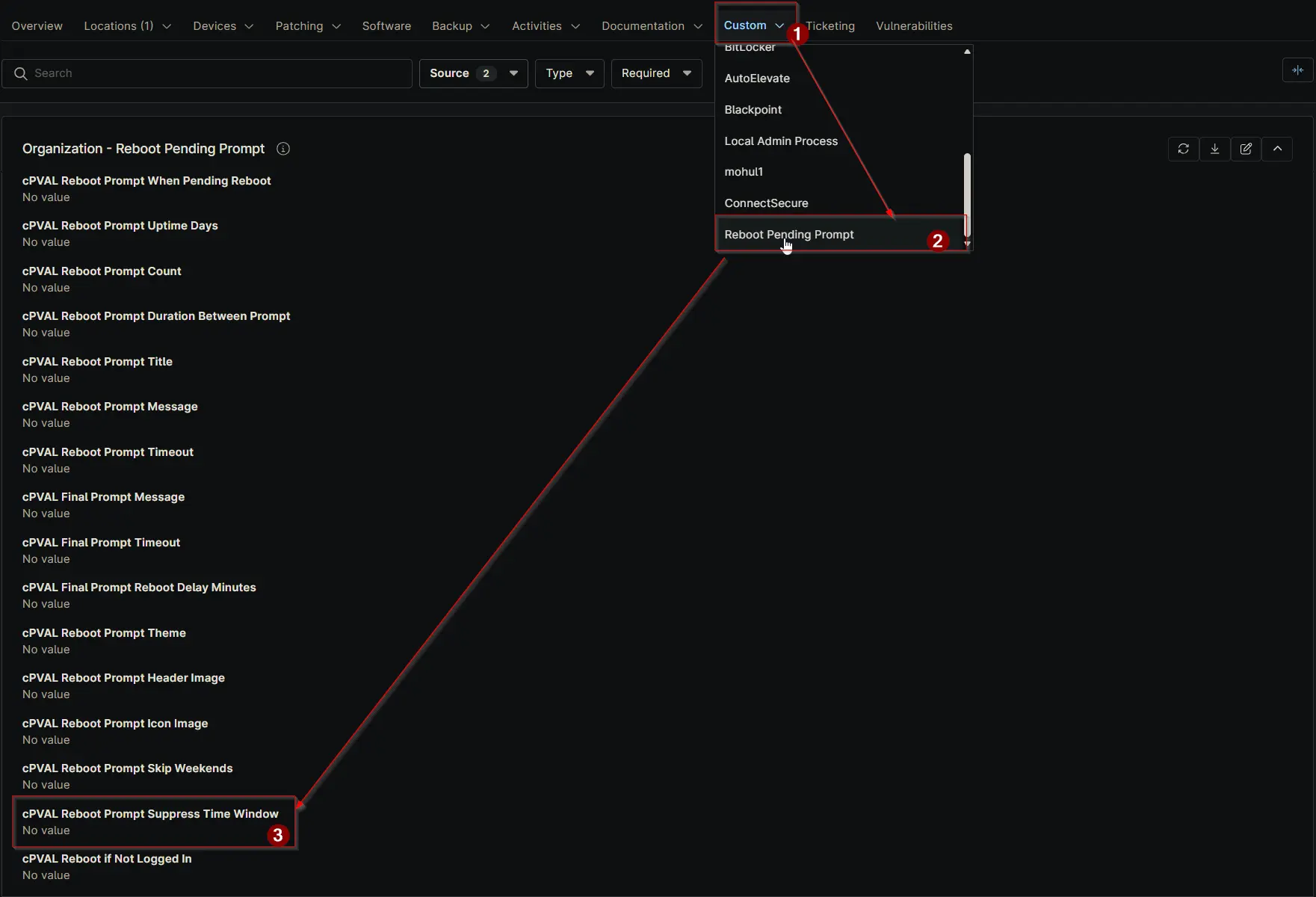The width and height of the screenshot is (1316, 897).
Task: Click cPVAL Reboot Prompt Suppress Time Window
Action: [150, 814]
